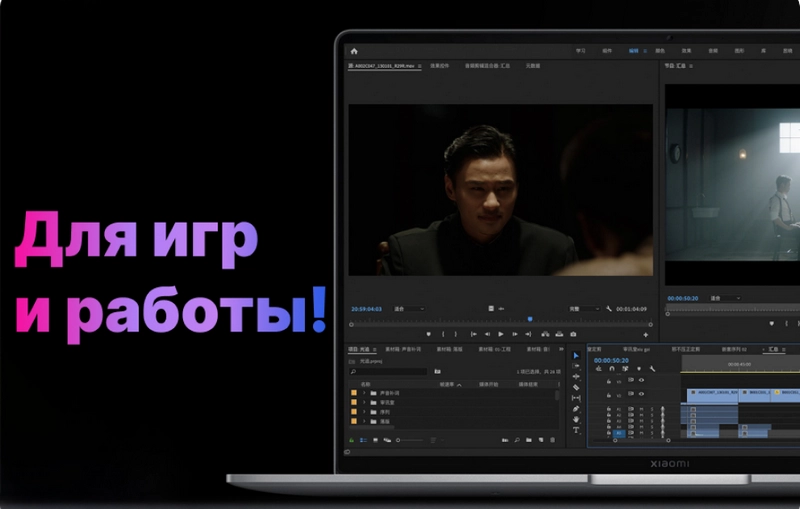Select the Razor tool
This screenshot has height=509, width=800.
tap(576, 387)
